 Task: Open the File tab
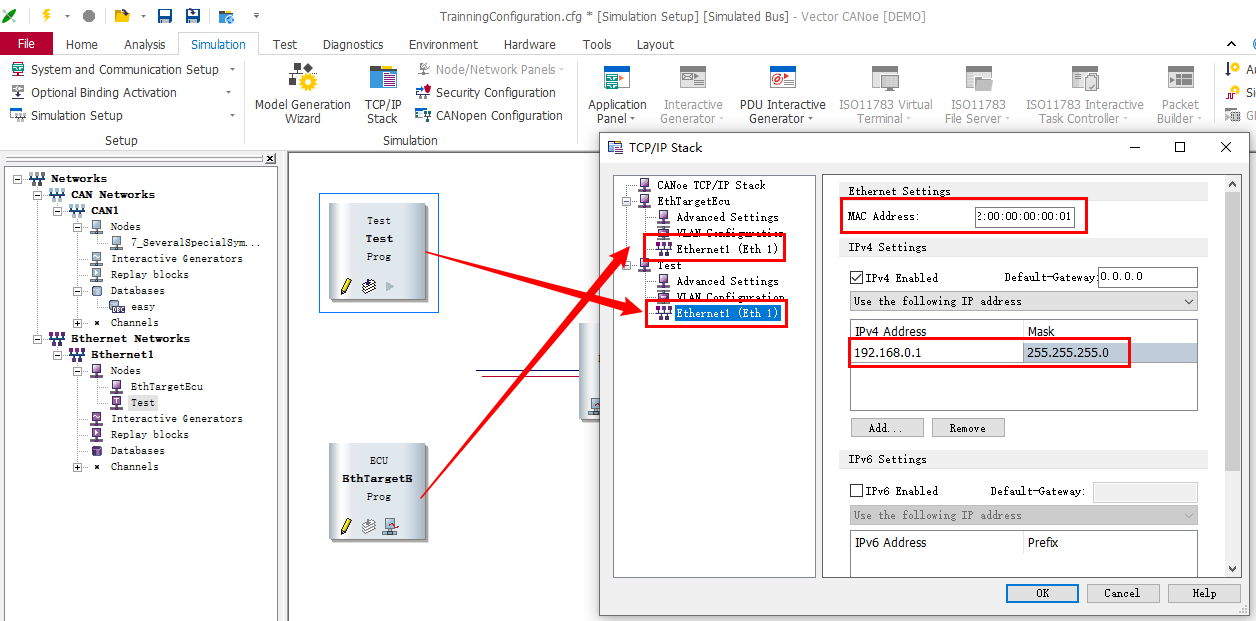tap(26, 44)
